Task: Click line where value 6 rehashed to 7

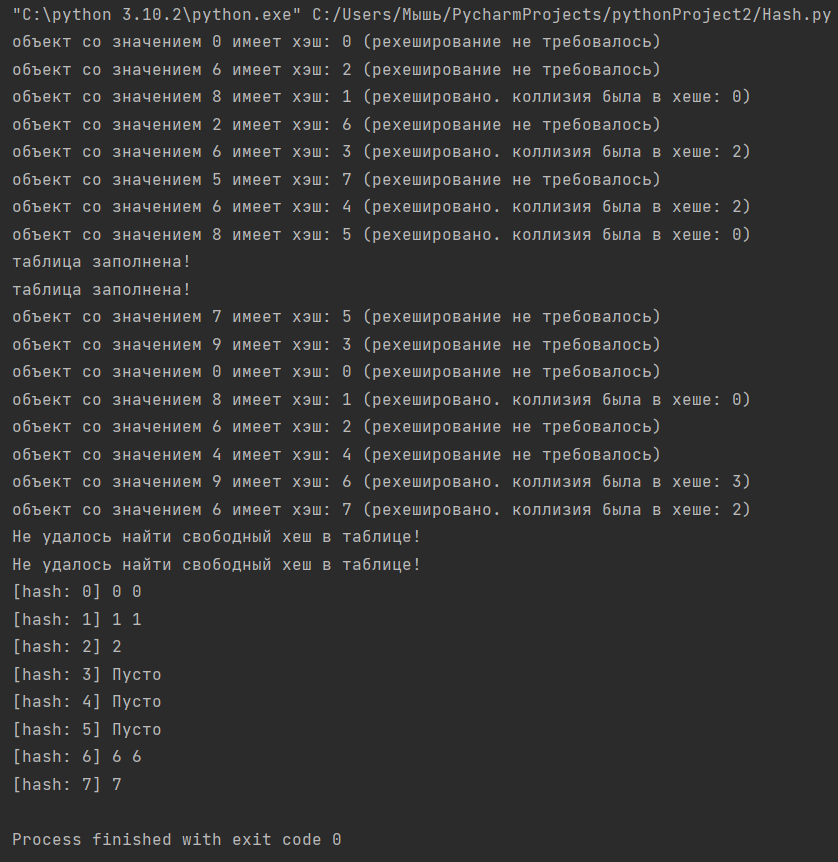Action: (x=381, y=510)
